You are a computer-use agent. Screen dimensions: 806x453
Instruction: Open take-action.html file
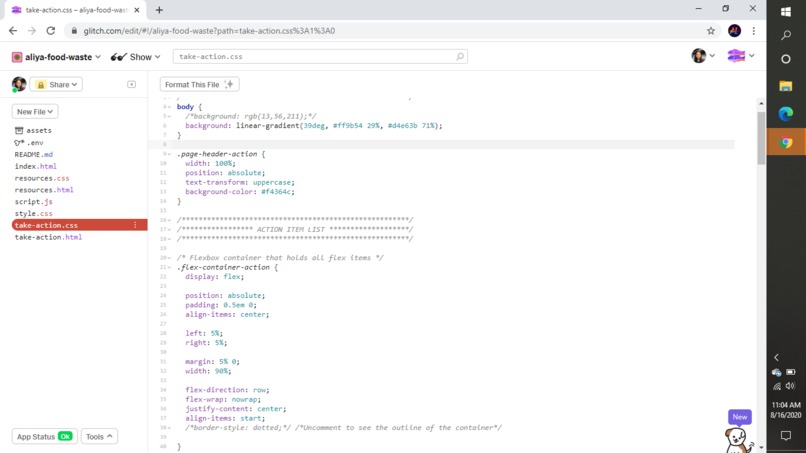[48, 237]
